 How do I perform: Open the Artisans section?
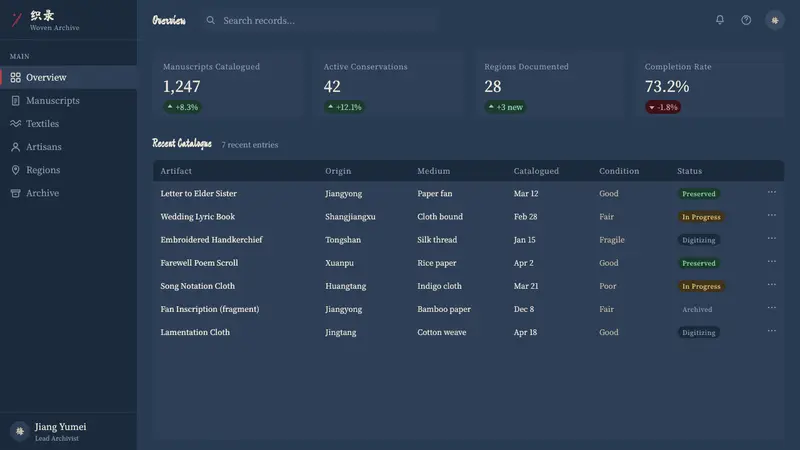click(68, 147)
